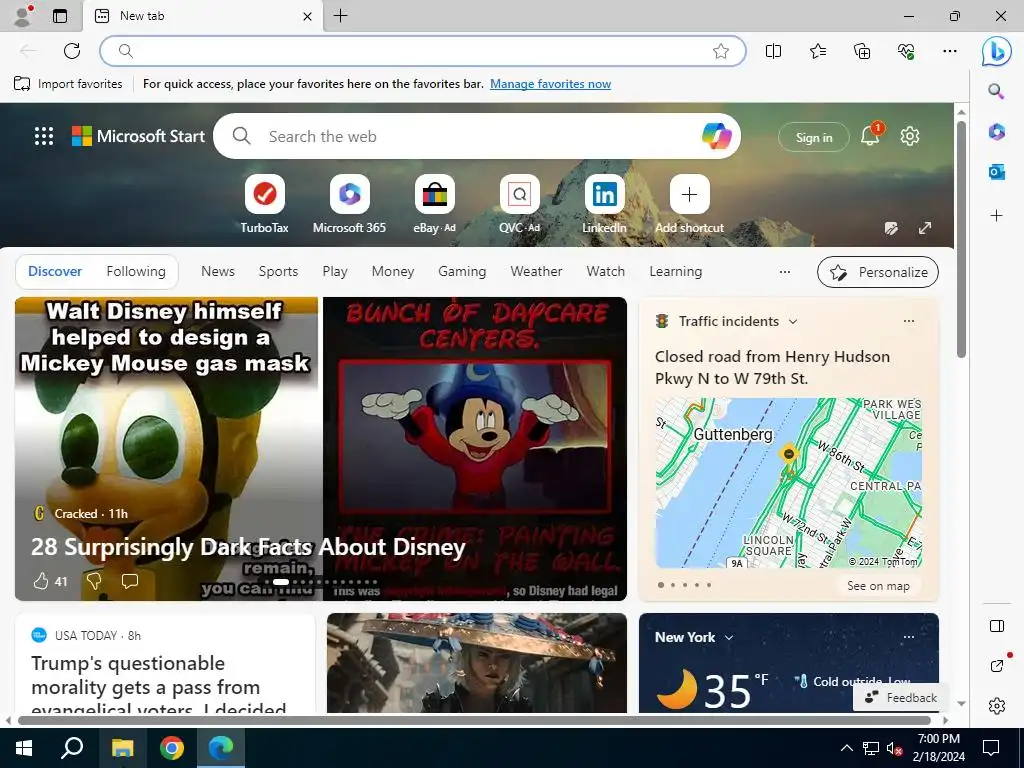The image size is (1024, 768).
Task: Show more feed categories ellipsis
Action: coord(785,272)
